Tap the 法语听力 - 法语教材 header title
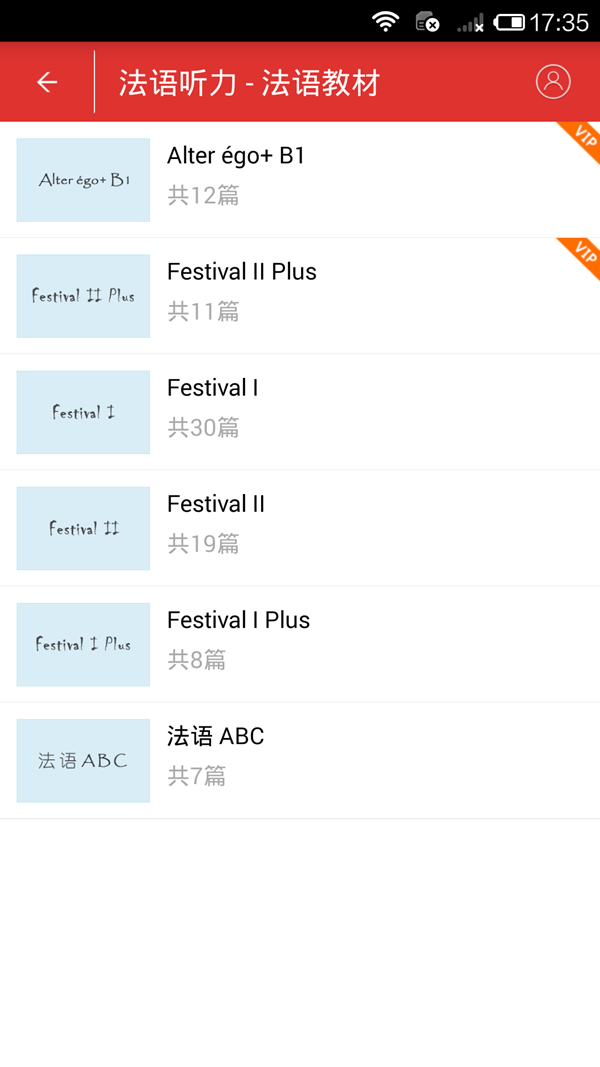Viewport: 600px width, 1067px height. (249, 83)
